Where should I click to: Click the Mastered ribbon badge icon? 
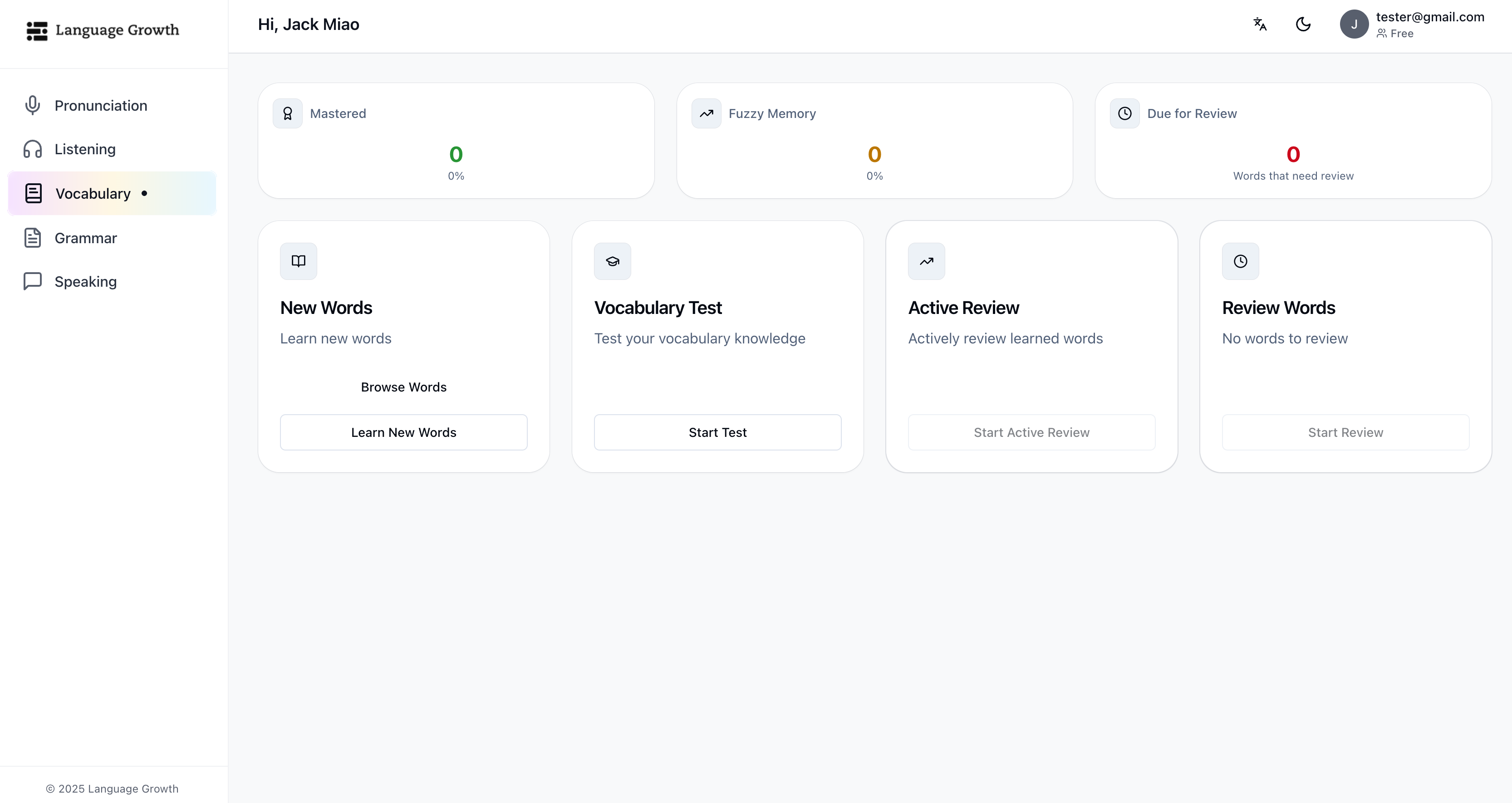pos(288,113)
